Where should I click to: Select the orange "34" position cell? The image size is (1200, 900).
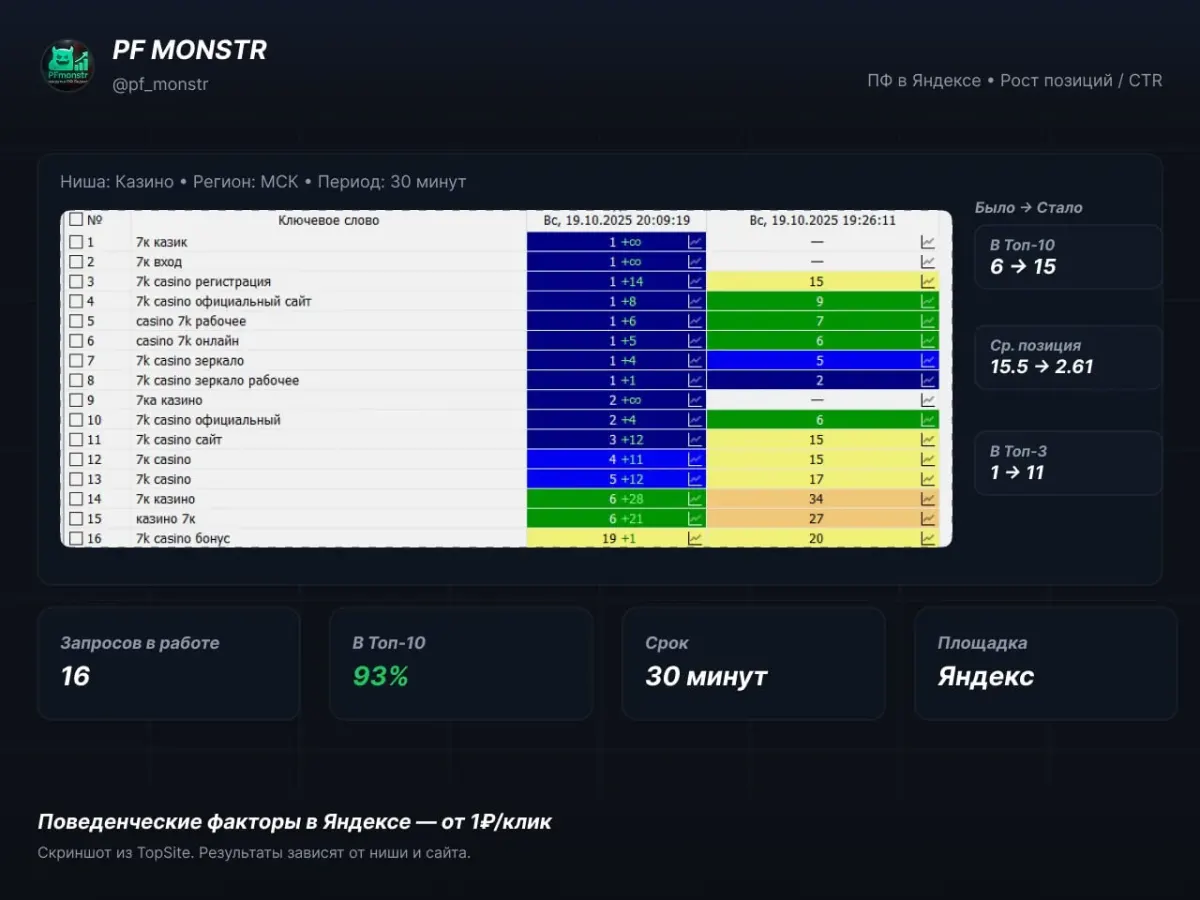(823, 499)
